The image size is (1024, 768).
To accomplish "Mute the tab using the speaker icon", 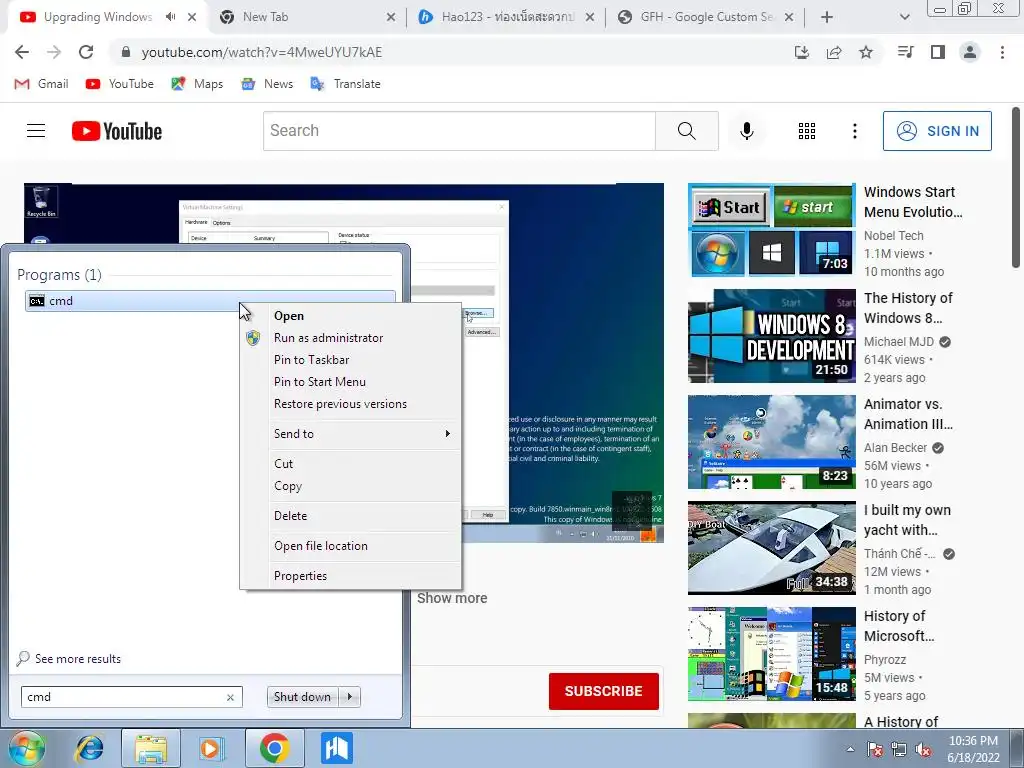I will point(170,17).
